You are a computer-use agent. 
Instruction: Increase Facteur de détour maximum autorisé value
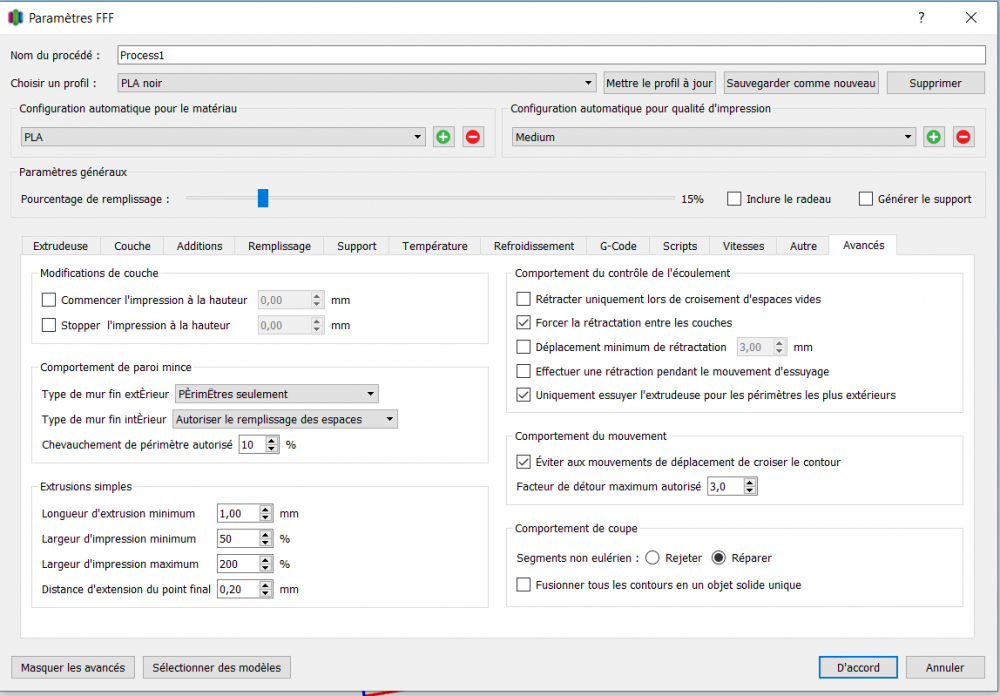pos(751,482)
